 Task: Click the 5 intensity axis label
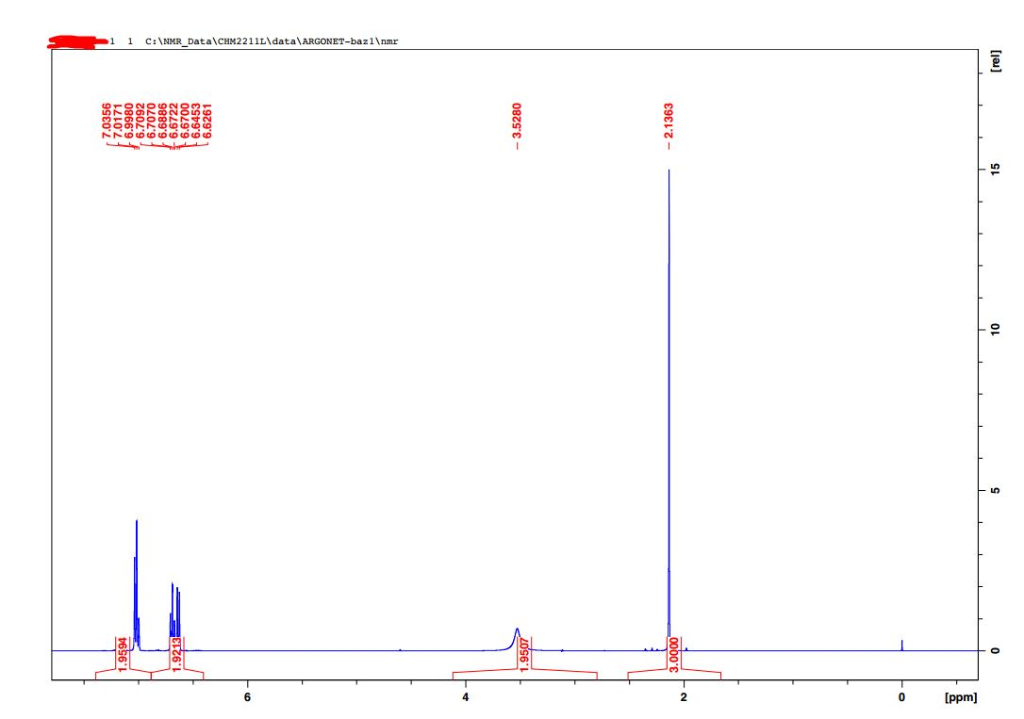click(995, 490)
